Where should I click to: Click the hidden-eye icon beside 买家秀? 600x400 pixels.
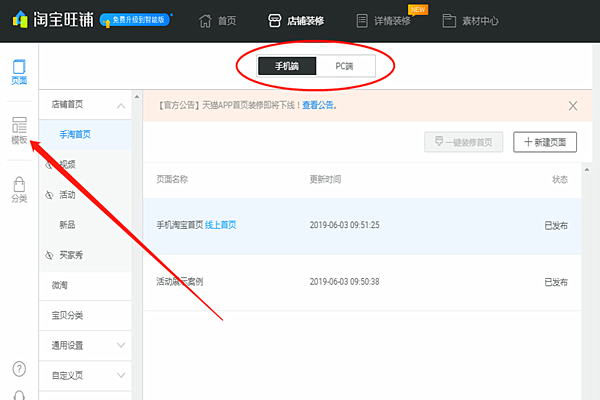(x=50, y=255)
